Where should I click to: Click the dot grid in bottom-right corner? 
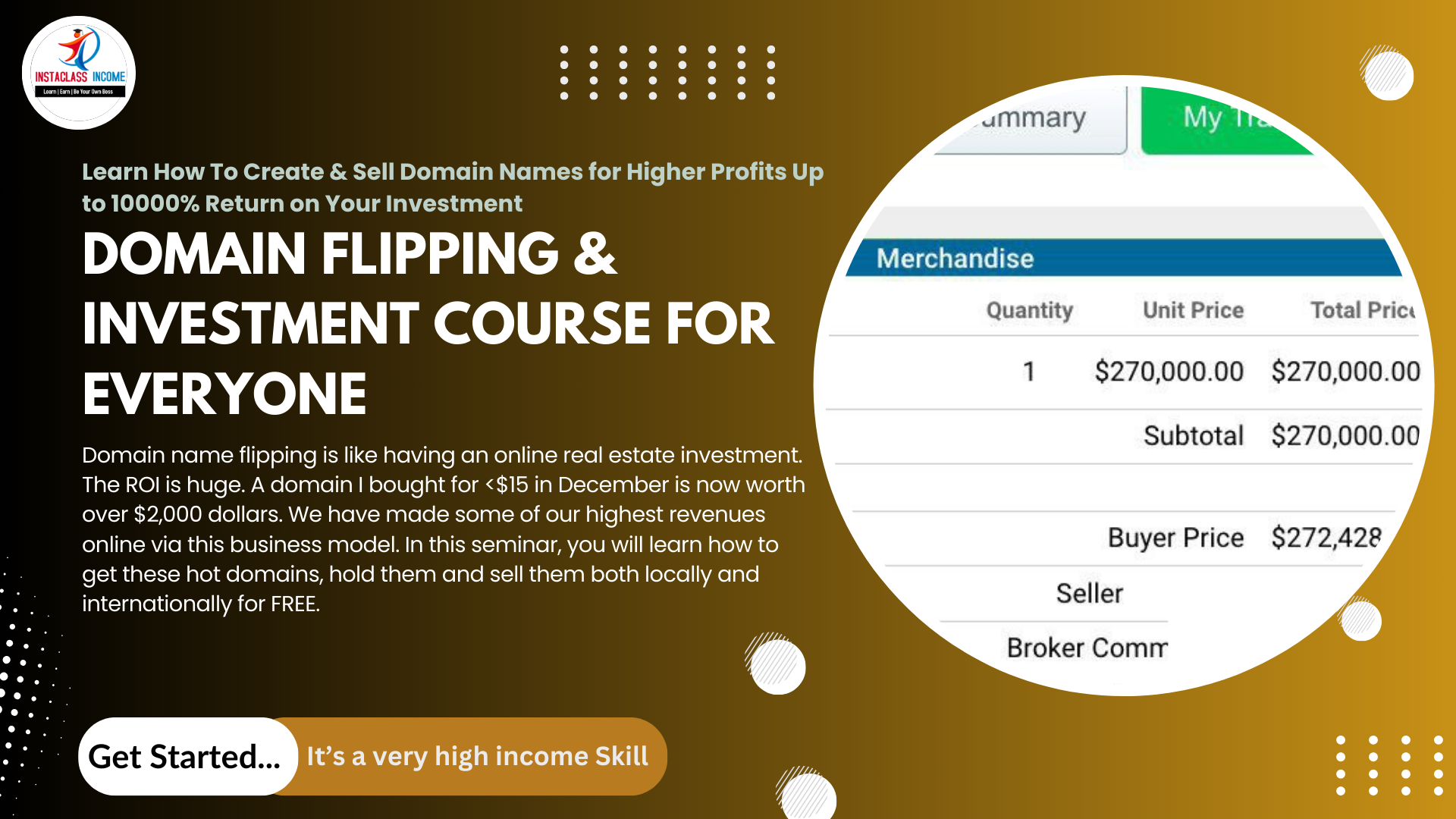tap(1389, 765)
